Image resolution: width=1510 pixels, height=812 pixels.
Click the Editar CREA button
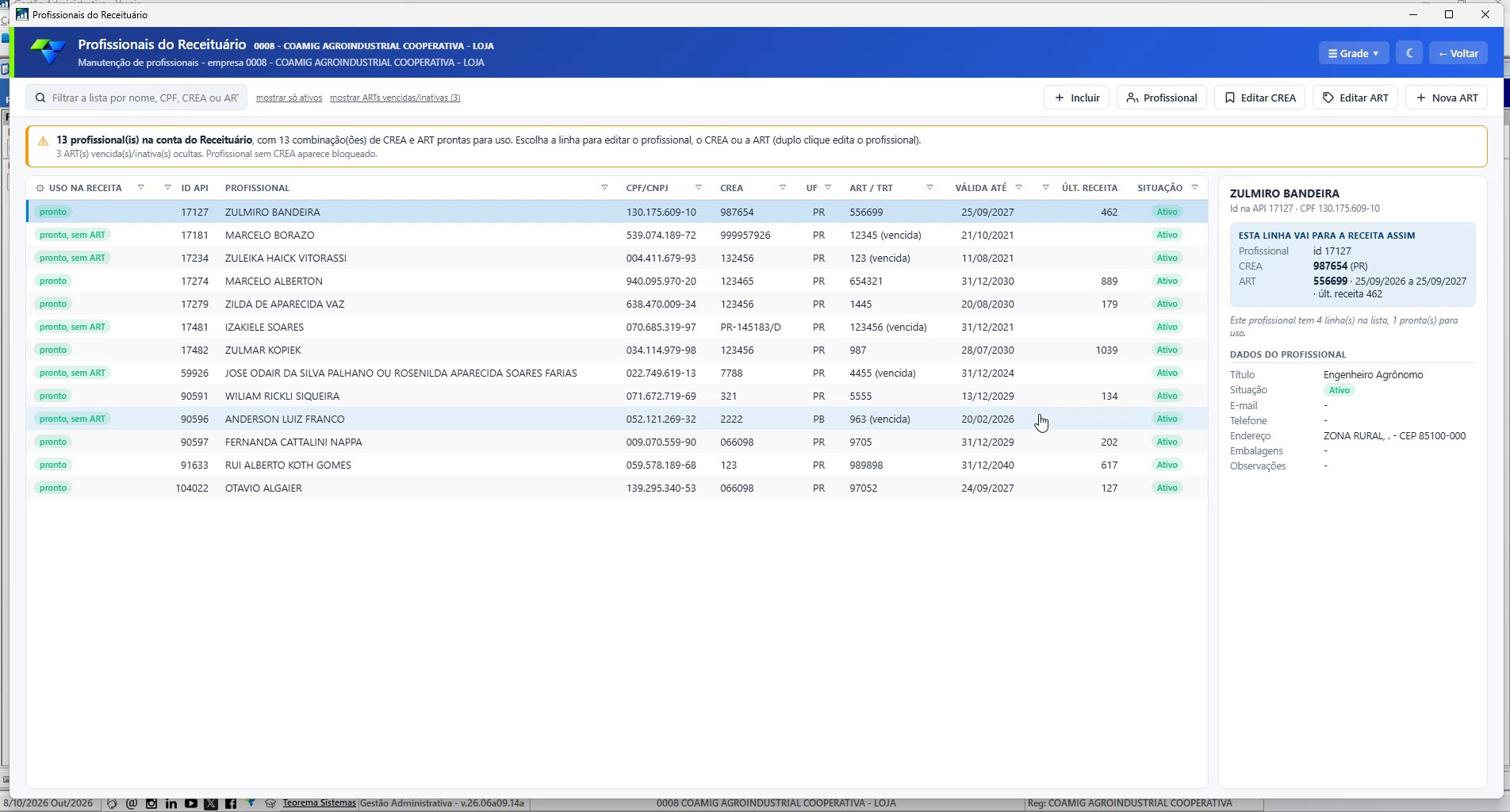pos(1259,98)
